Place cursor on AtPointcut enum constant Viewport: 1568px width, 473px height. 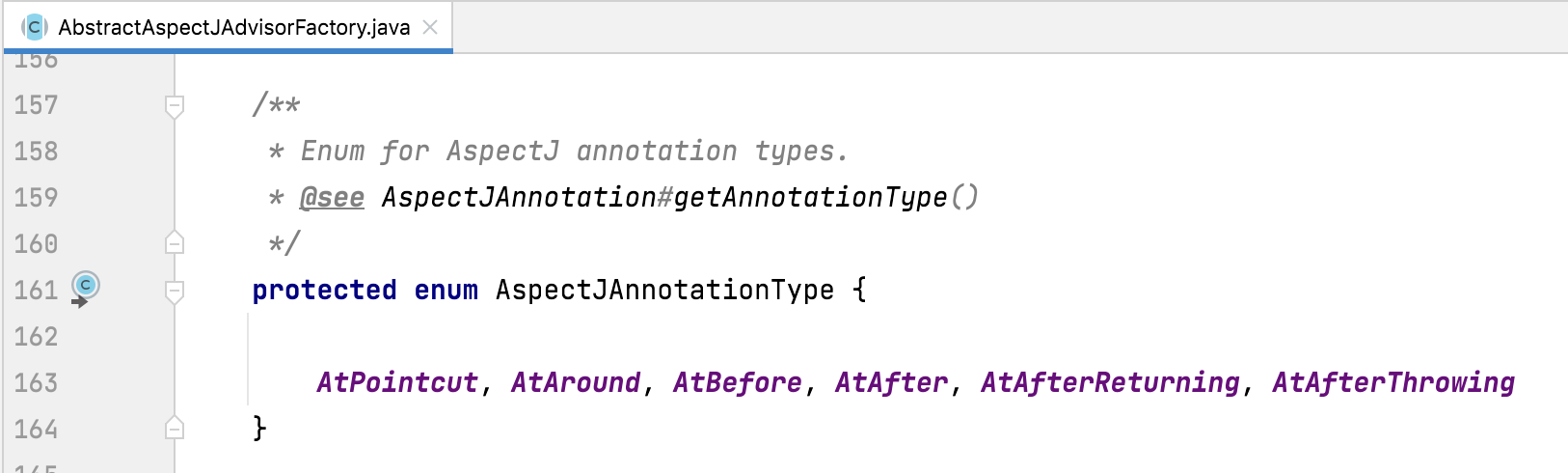397,382
